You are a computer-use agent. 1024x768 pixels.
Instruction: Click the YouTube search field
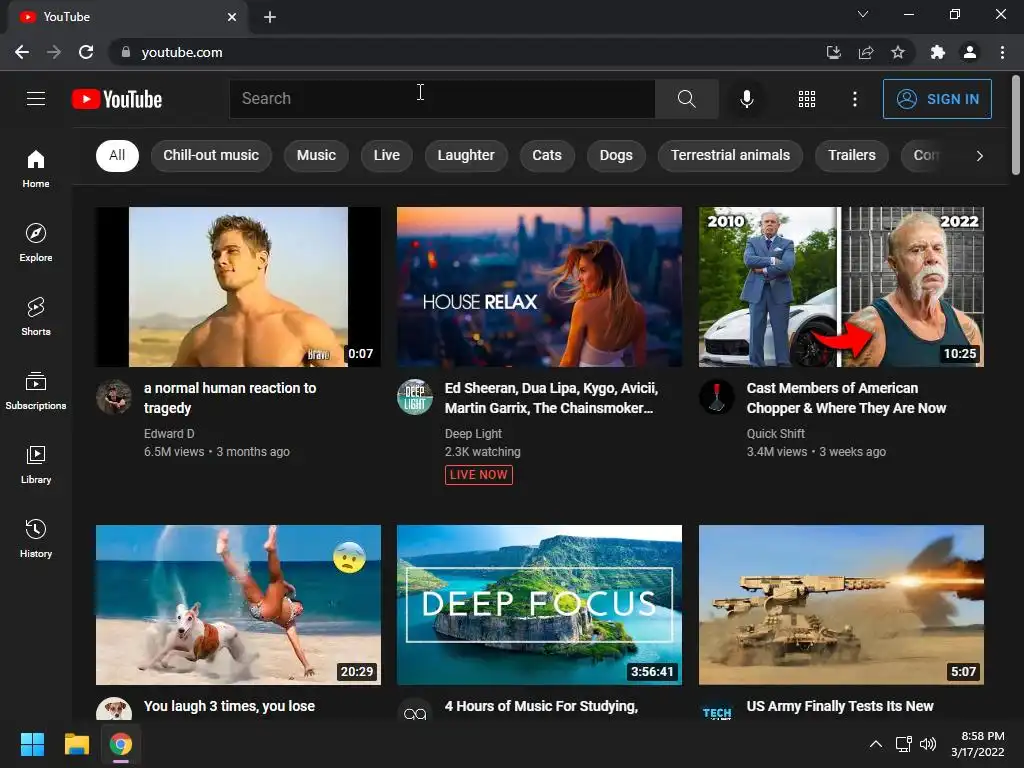pos(442,99)
